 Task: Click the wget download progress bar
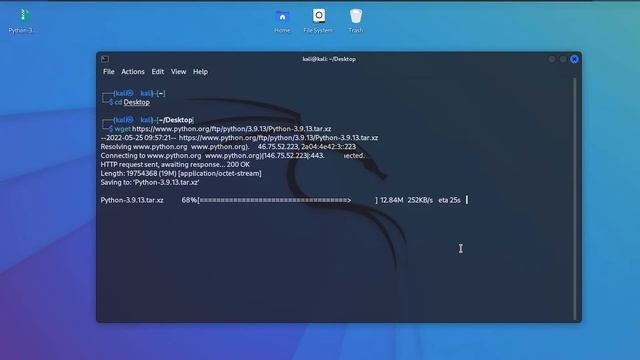[x=287, y=200]
